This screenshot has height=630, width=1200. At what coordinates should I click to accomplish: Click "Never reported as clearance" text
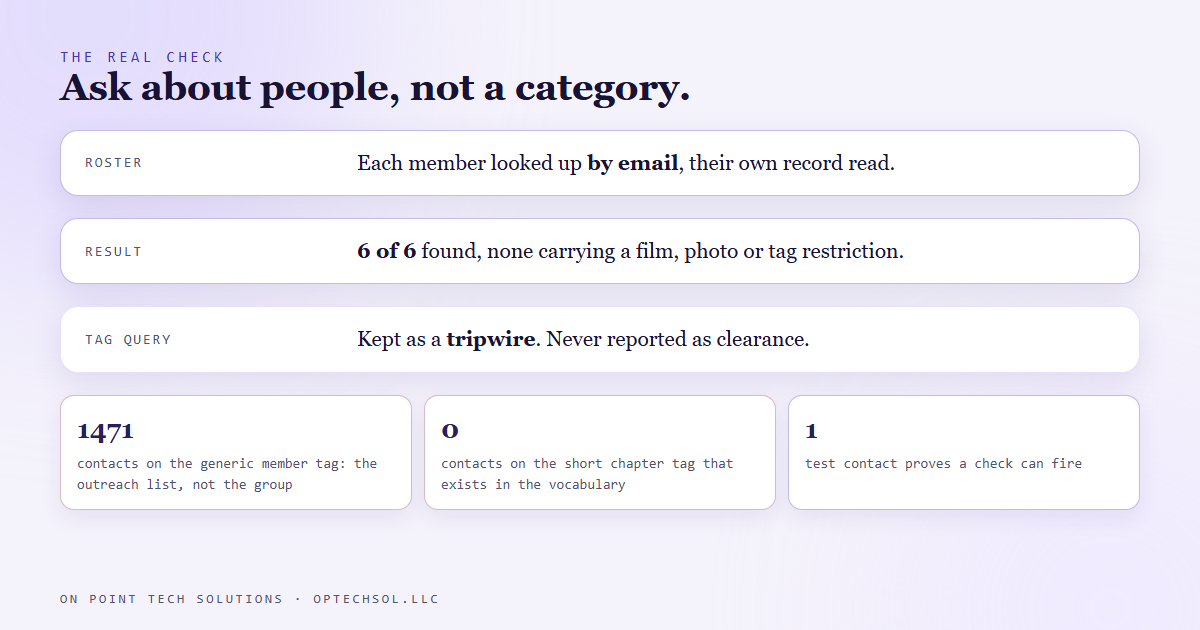(x=678, y=339)
